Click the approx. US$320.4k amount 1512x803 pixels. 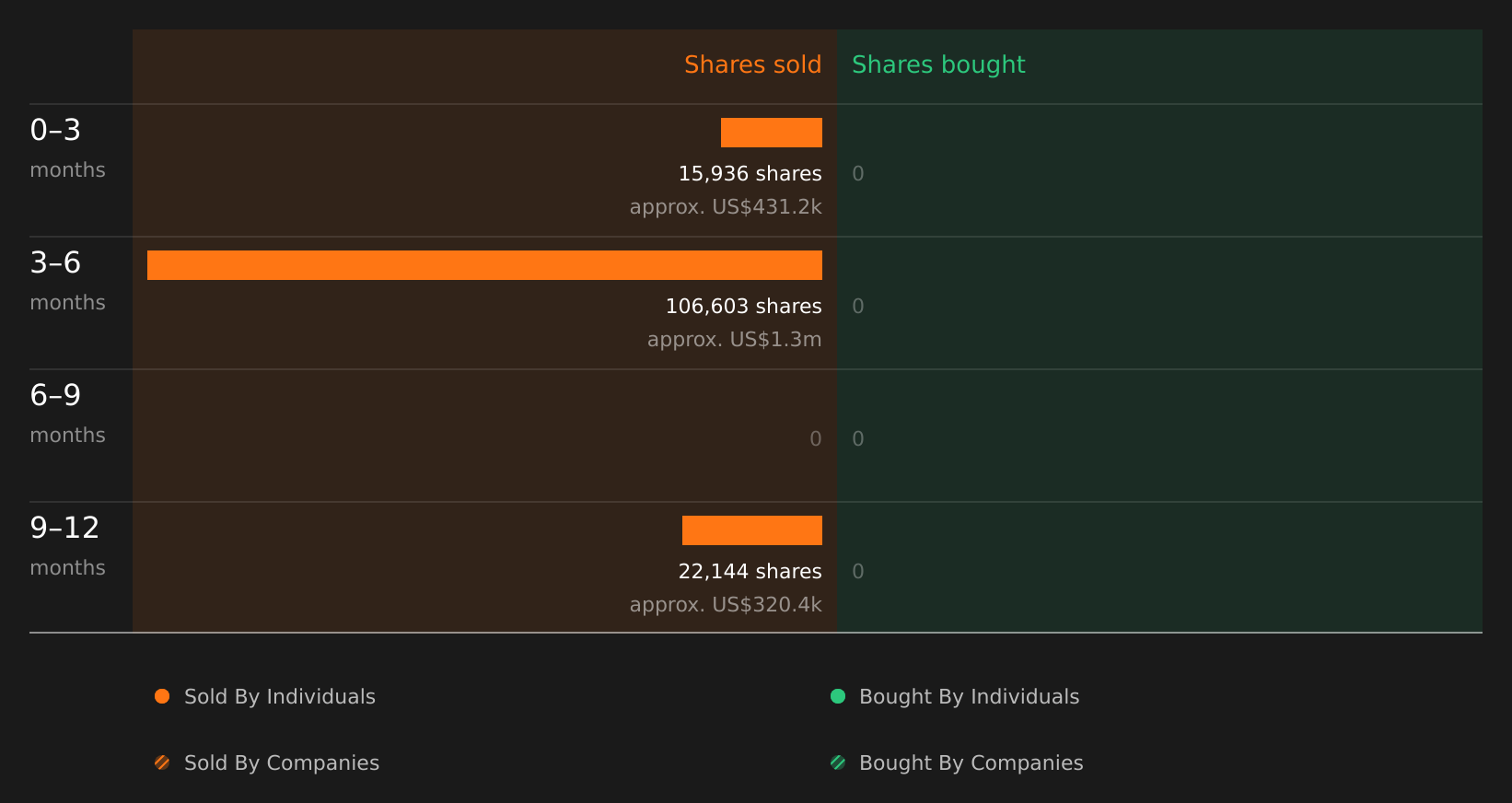pos(726,605)
